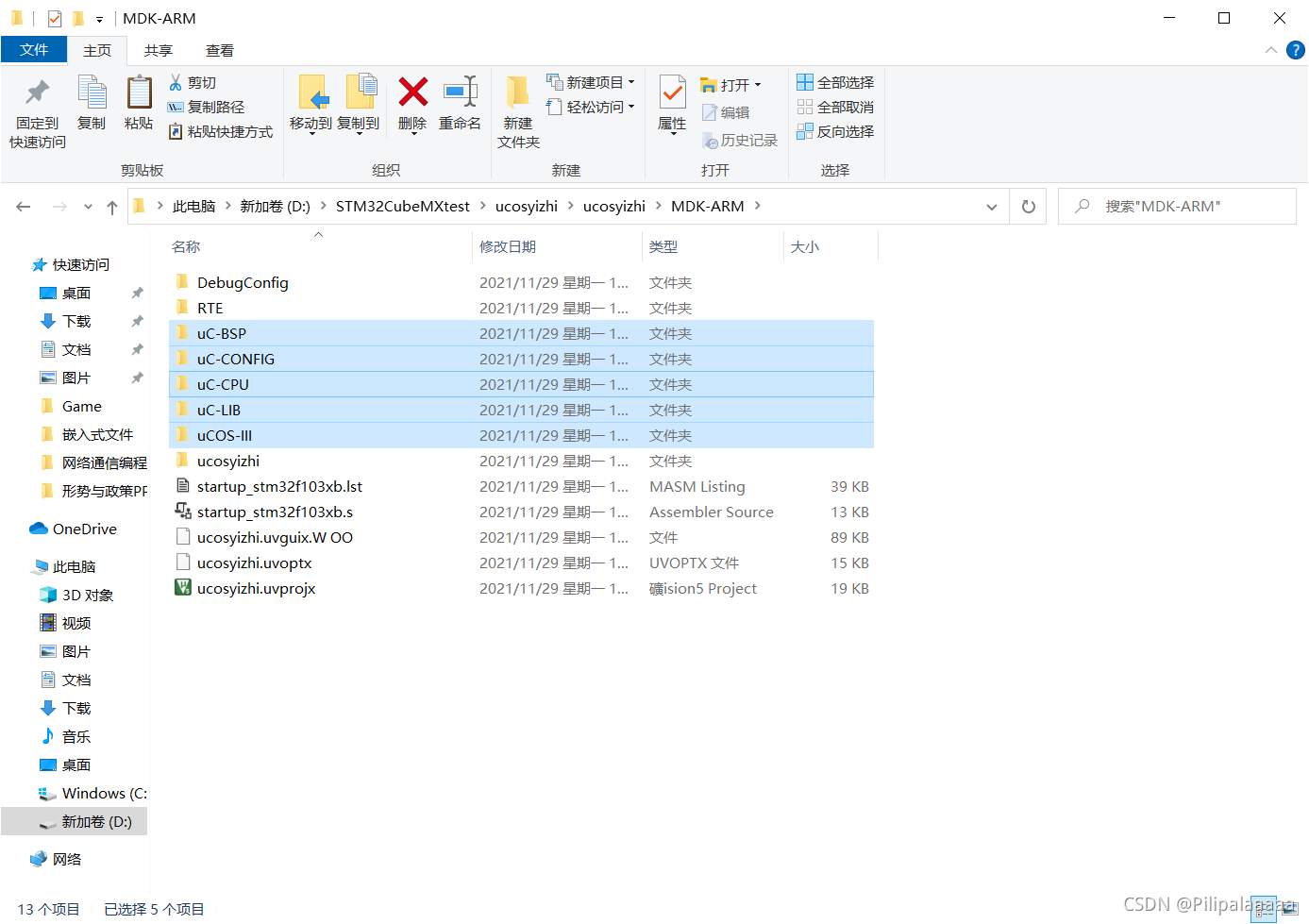Image resolution: width=1309 pixels, height=924 pixels.
Task: Click Invert selection (反向选择) icon
Action: (x=805, y=131)
